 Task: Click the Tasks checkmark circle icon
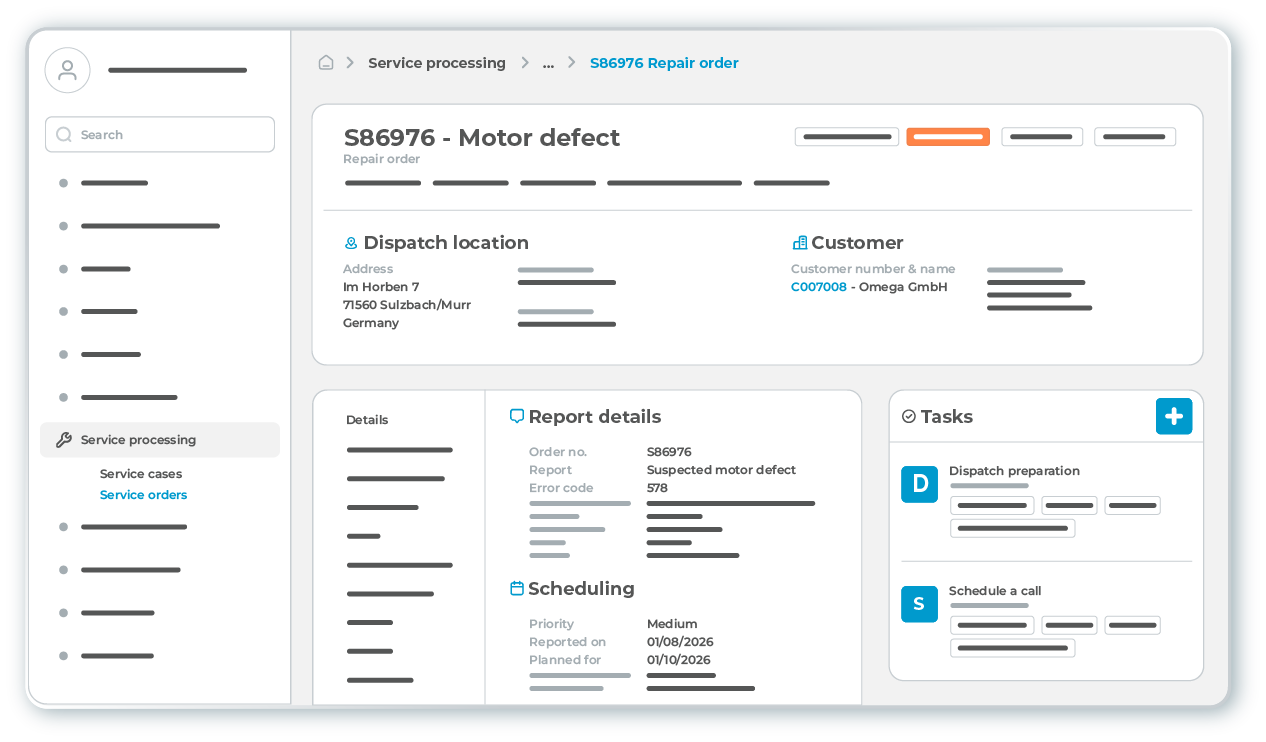click(x=909, y=416)
